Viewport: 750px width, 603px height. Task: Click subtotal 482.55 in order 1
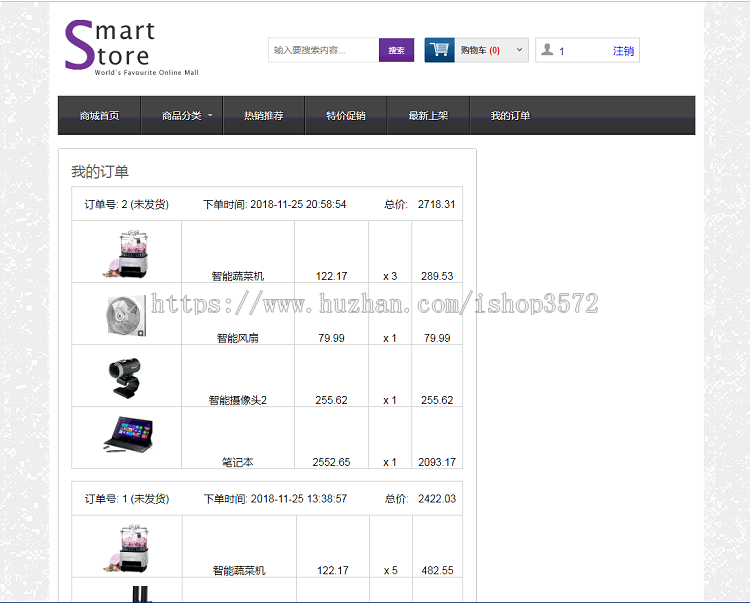click(437, 570)
